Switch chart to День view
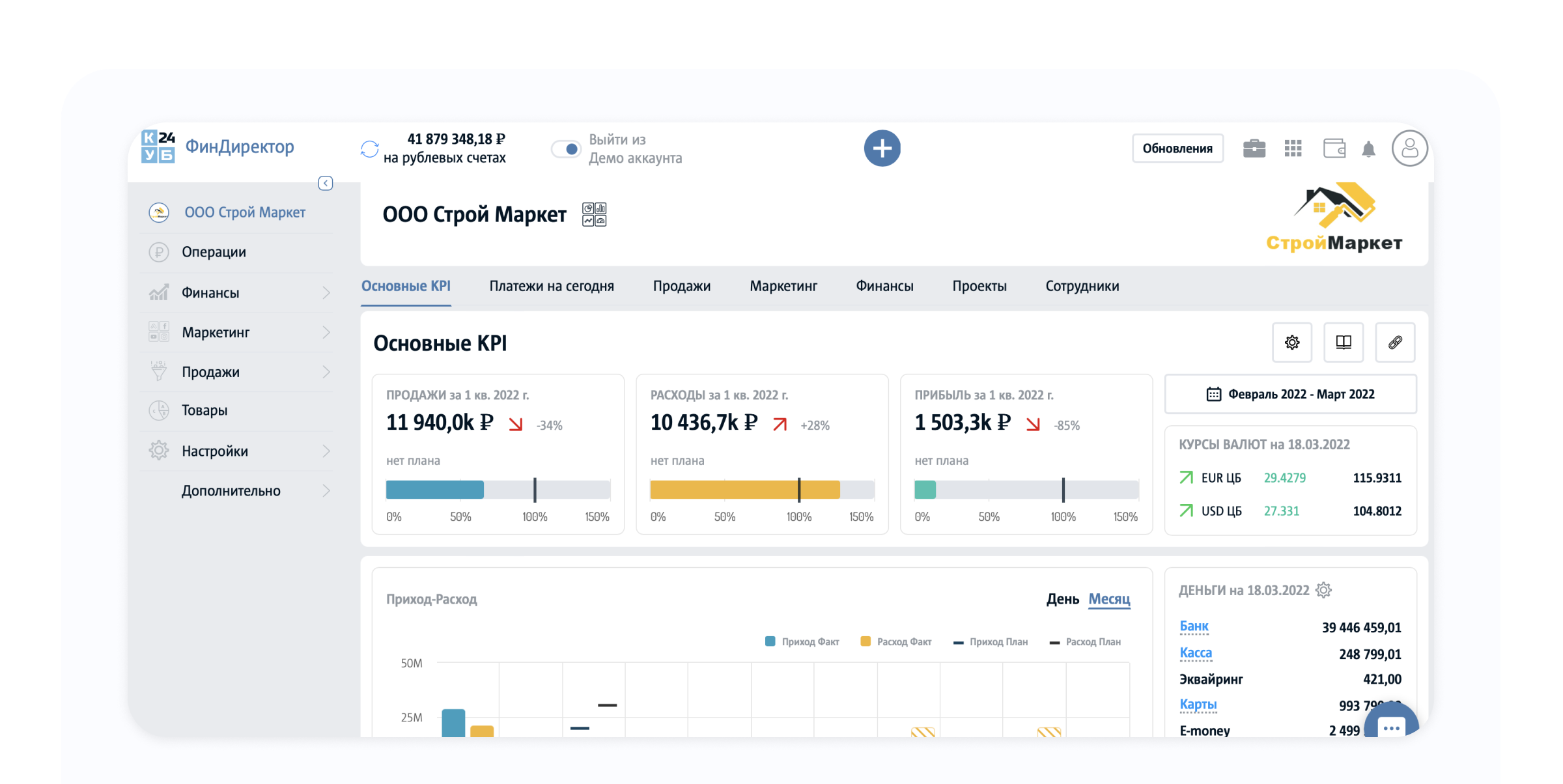Image resolution: width=1563 pixels, height=784 pixels. pos(1062,599)
